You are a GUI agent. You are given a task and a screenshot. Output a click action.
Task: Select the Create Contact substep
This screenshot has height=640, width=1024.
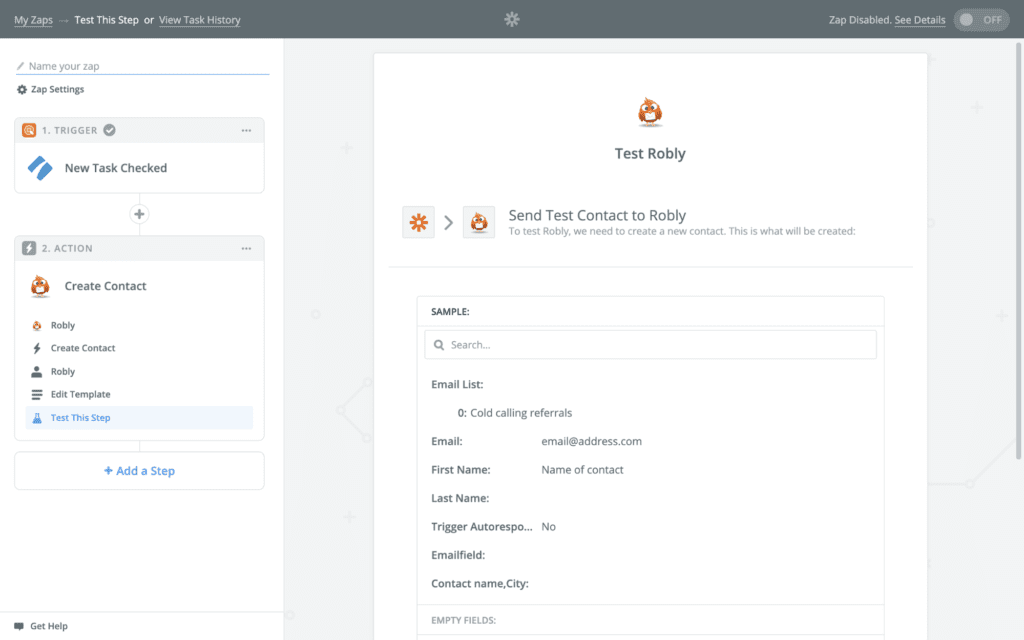point(139,348)
